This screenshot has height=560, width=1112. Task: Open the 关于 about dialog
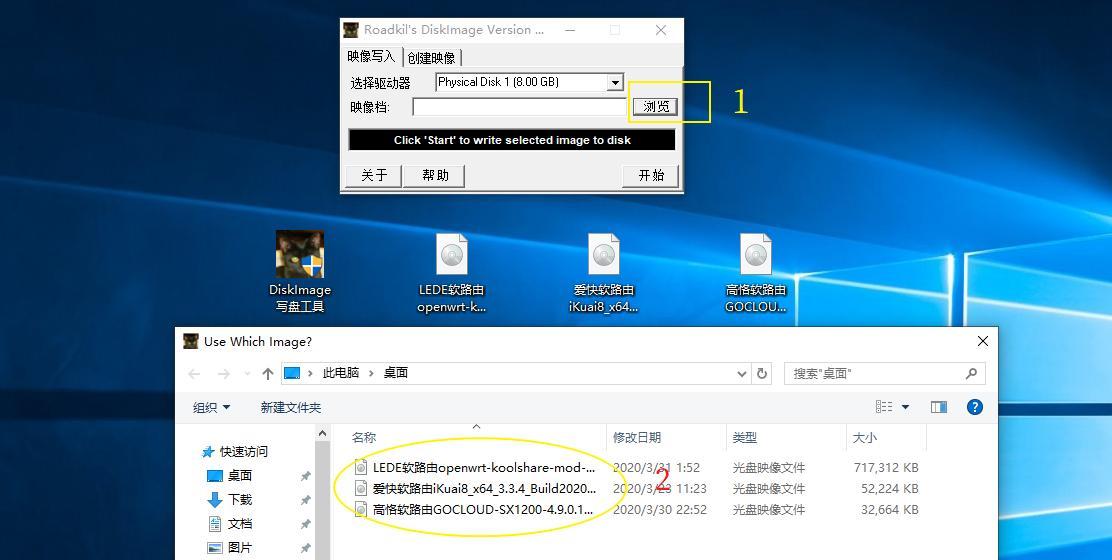click(x=374, y=175)
